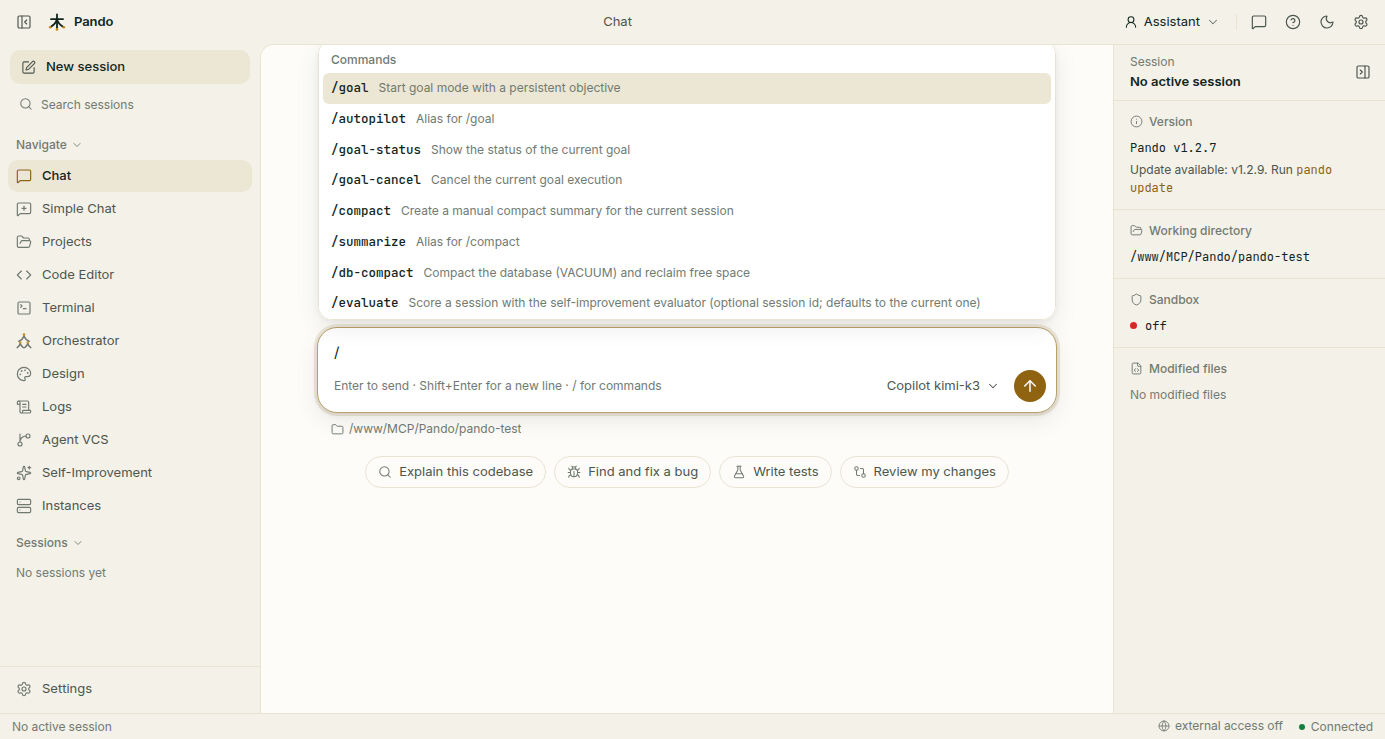Choose the /db-compact command
Viewport: 1385px width, 739px height.
(x=687, y=273)
